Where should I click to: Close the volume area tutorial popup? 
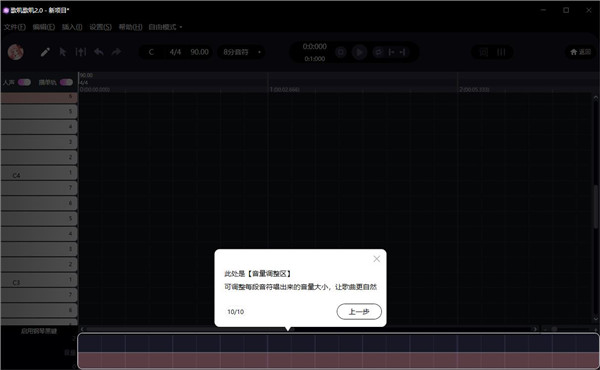[x=377, y=259]
